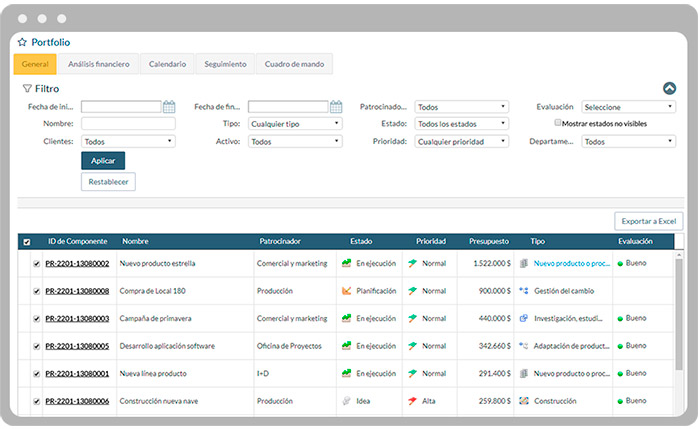Open the Cuadro de mando tab
Screen dimensions: 698x429
click(293, 64)
